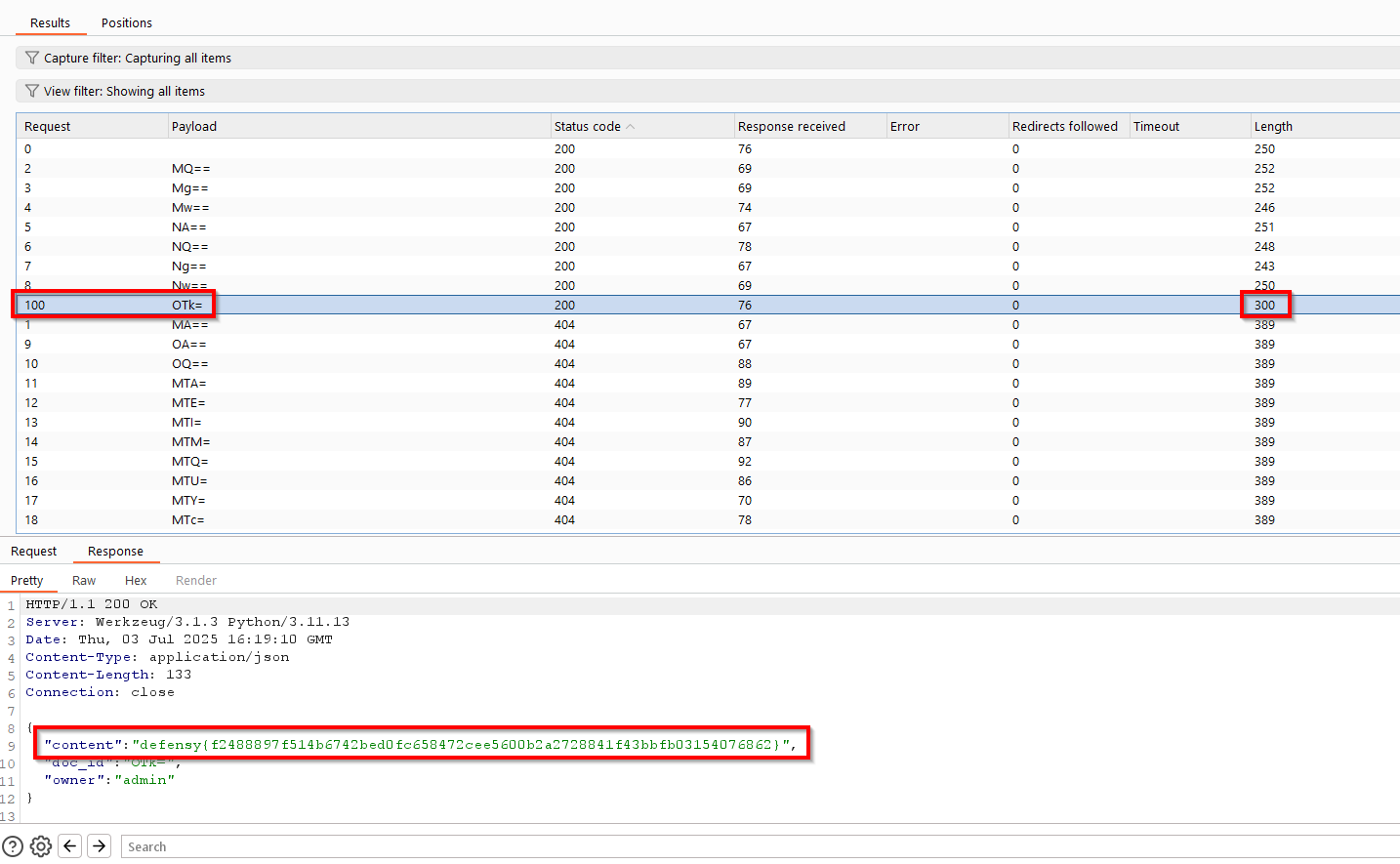Select result row with payload OA==
The width and height of the screenshot is (1400, 864).
point(708,345)
